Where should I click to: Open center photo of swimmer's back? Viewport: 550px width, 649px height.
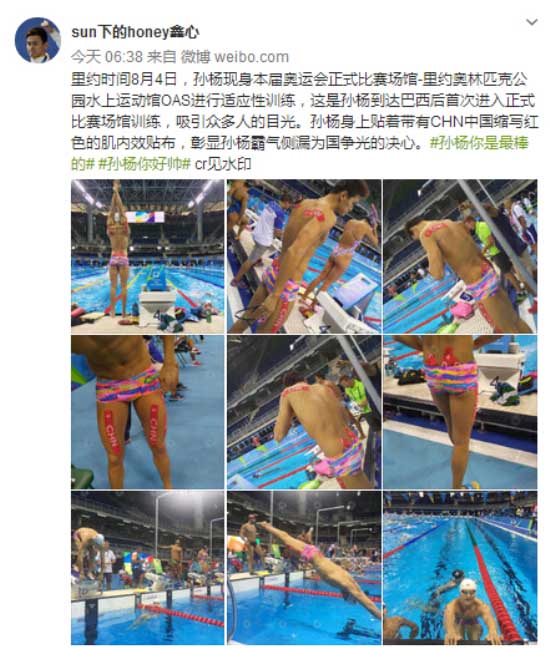point(304,412)
